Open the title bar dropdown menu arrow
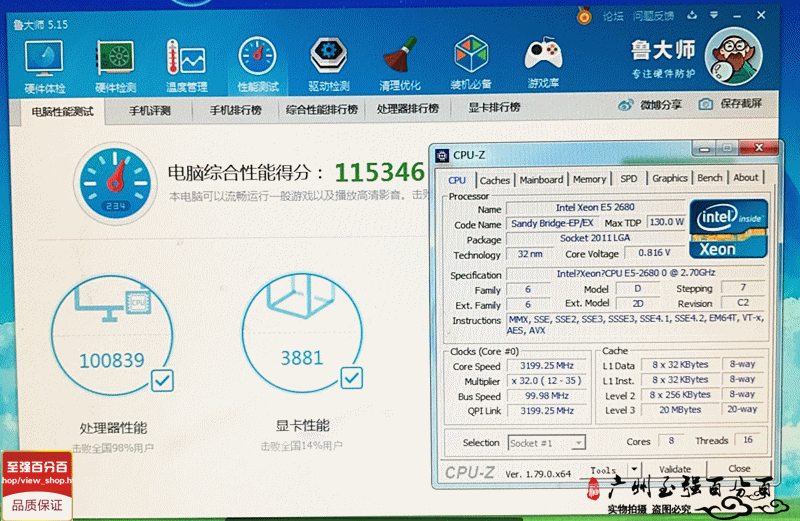 (x=714, y=15)
